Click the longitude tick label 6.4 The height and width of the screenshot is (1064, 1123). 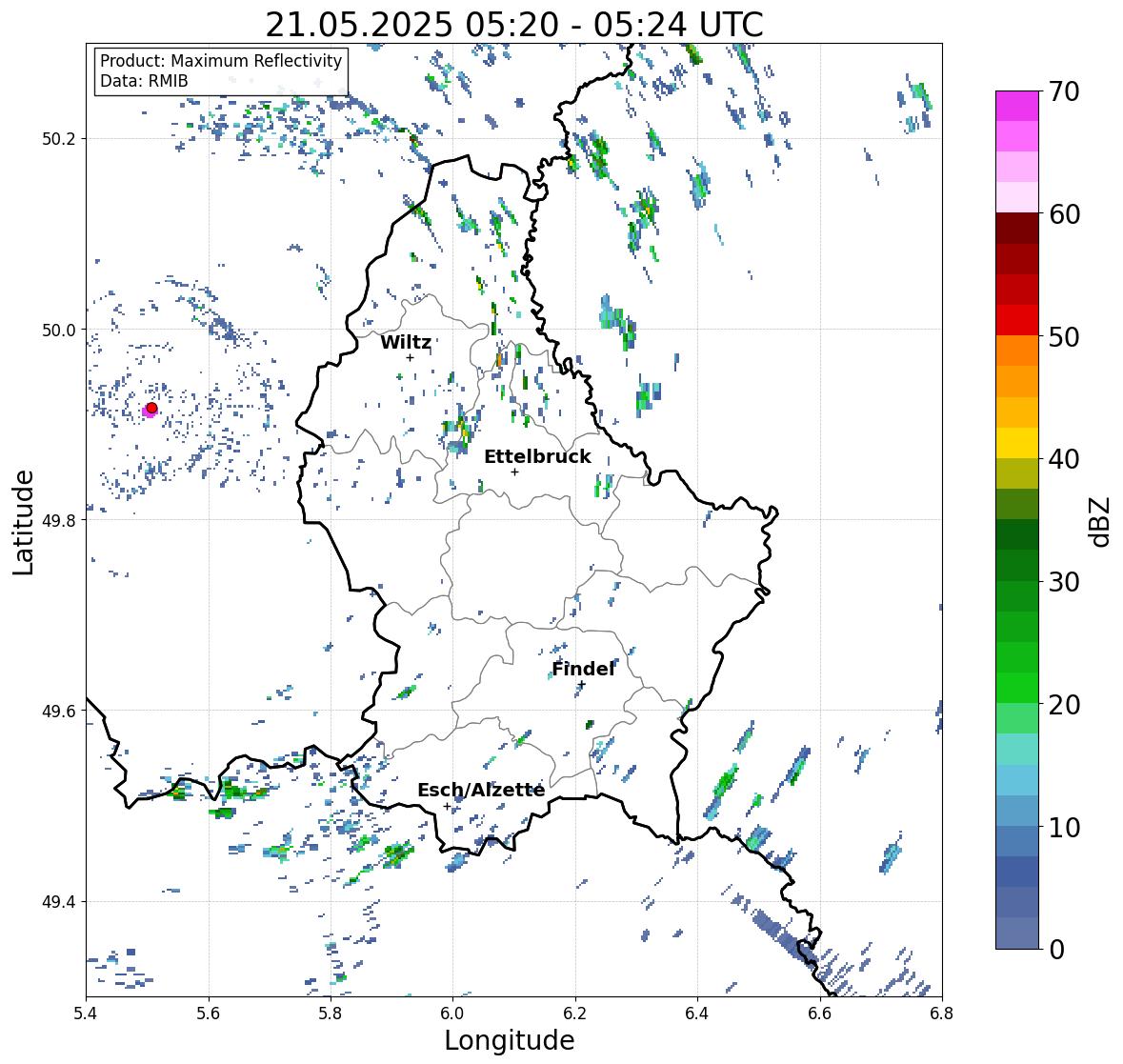[697, 1013]
